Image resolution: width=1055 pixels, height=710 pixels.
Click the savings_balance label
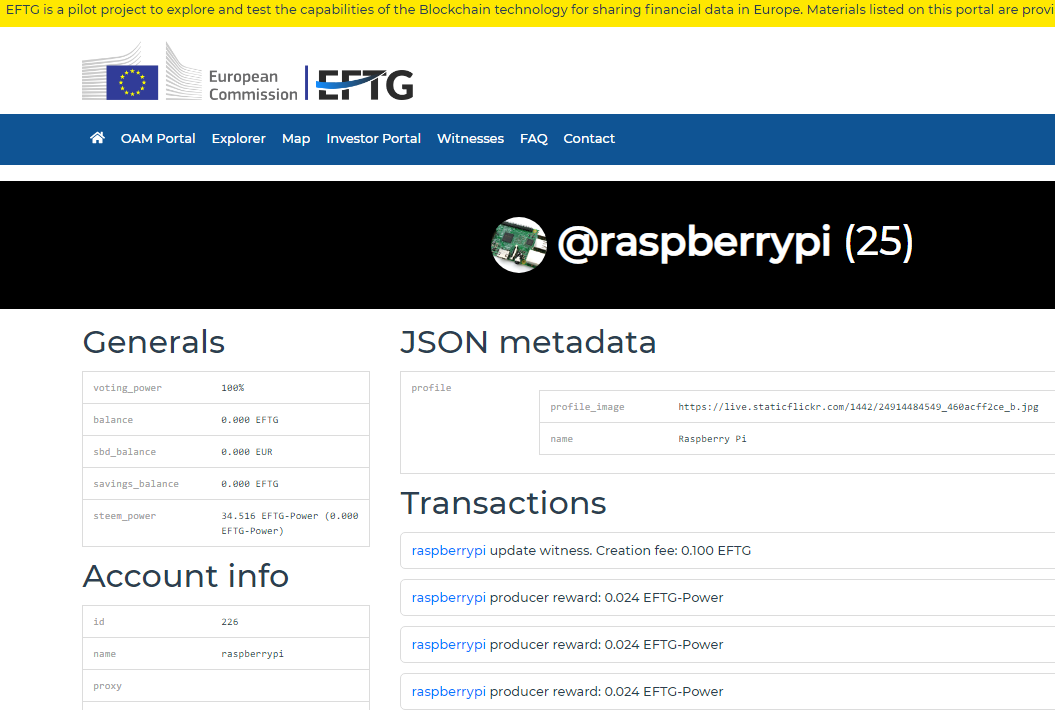click(x=136, y=484)
